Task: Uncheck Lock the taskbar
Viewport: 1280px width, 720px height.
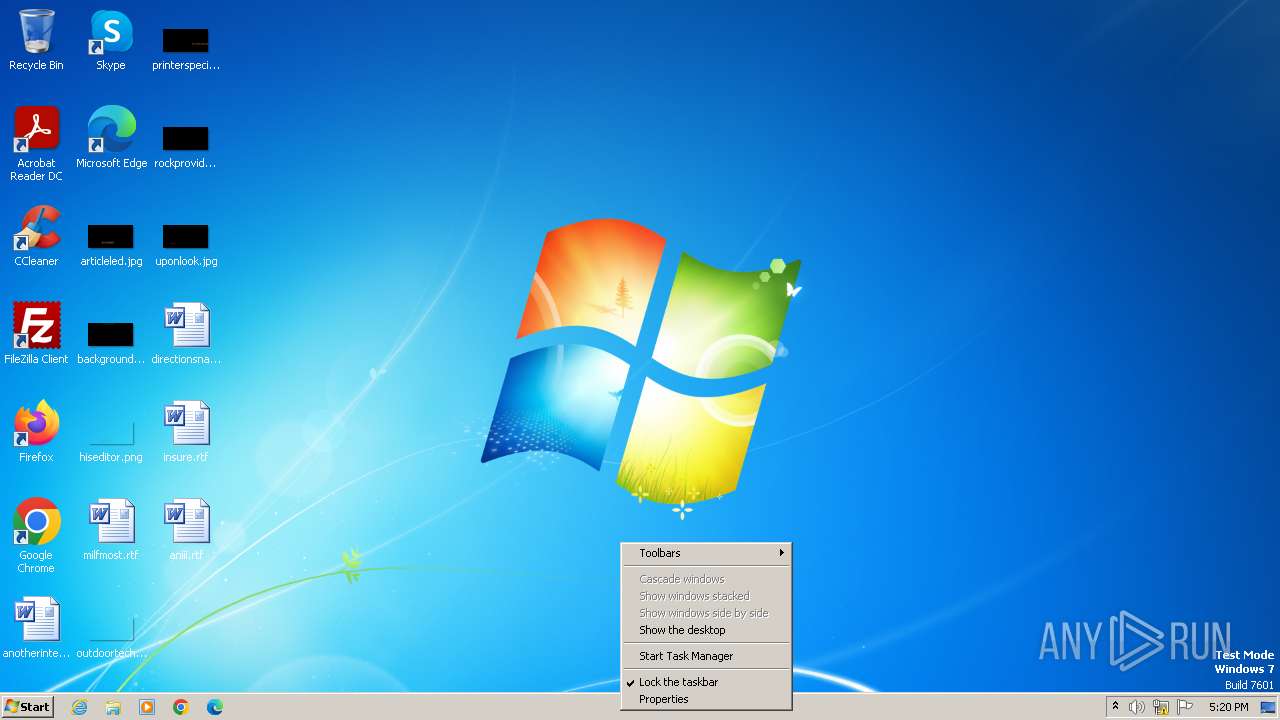Action: [x=706, y=682]
